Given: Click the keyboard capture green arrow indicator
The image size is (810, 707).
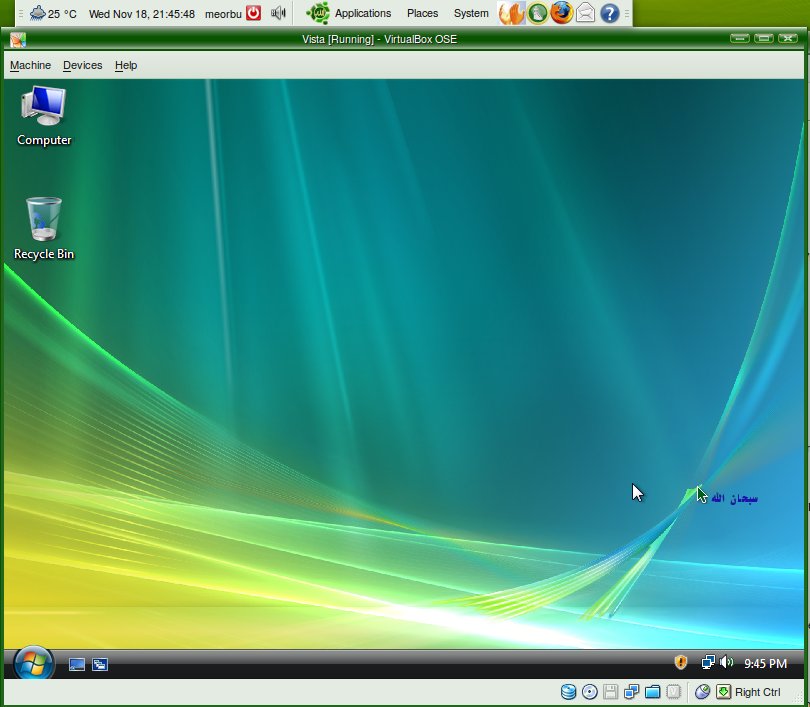Looking at the screenshot, I should [x=723, y=692].
